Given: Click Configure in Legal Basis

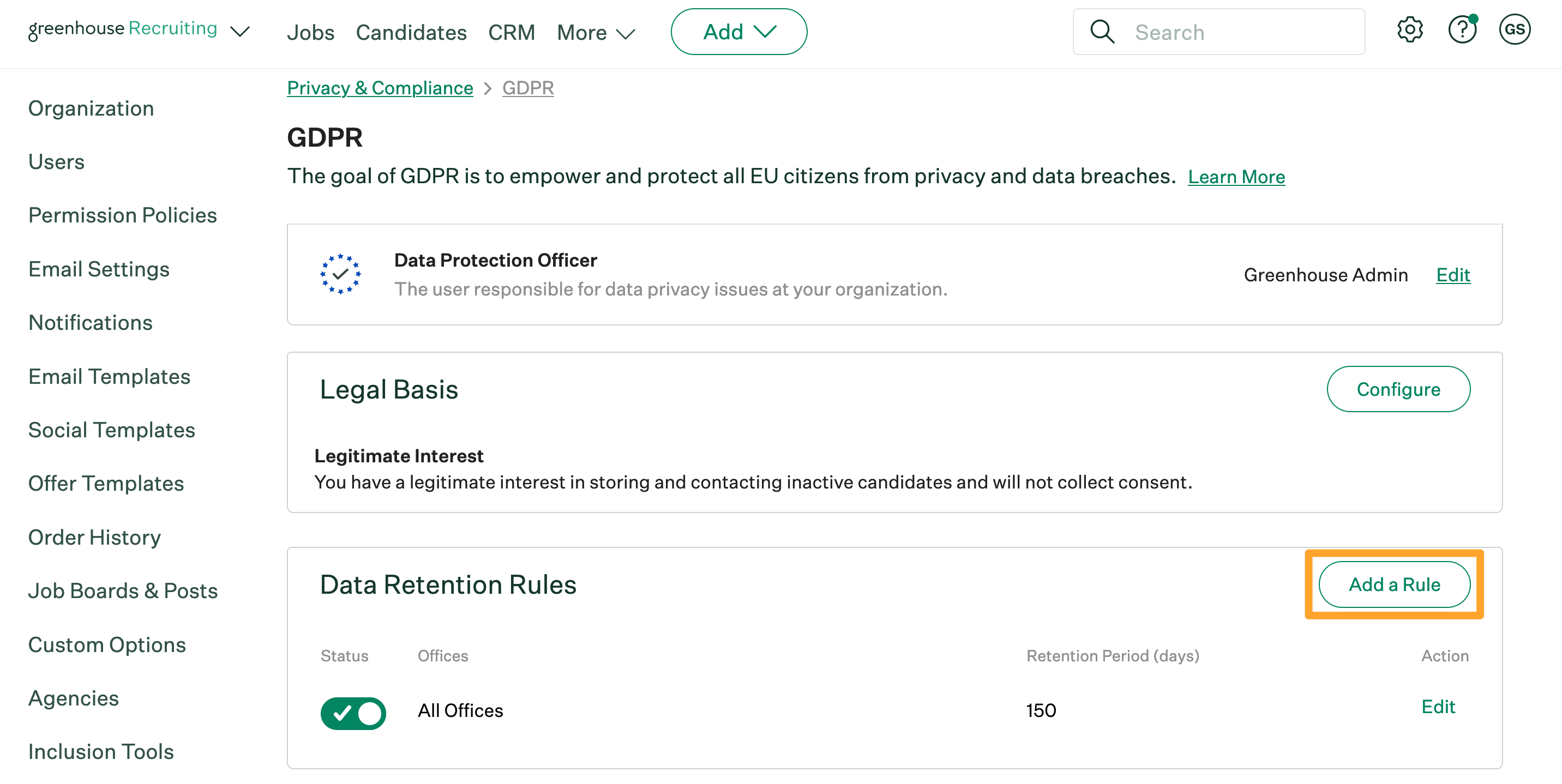Looking at the screenshot, I should 1398,389.
